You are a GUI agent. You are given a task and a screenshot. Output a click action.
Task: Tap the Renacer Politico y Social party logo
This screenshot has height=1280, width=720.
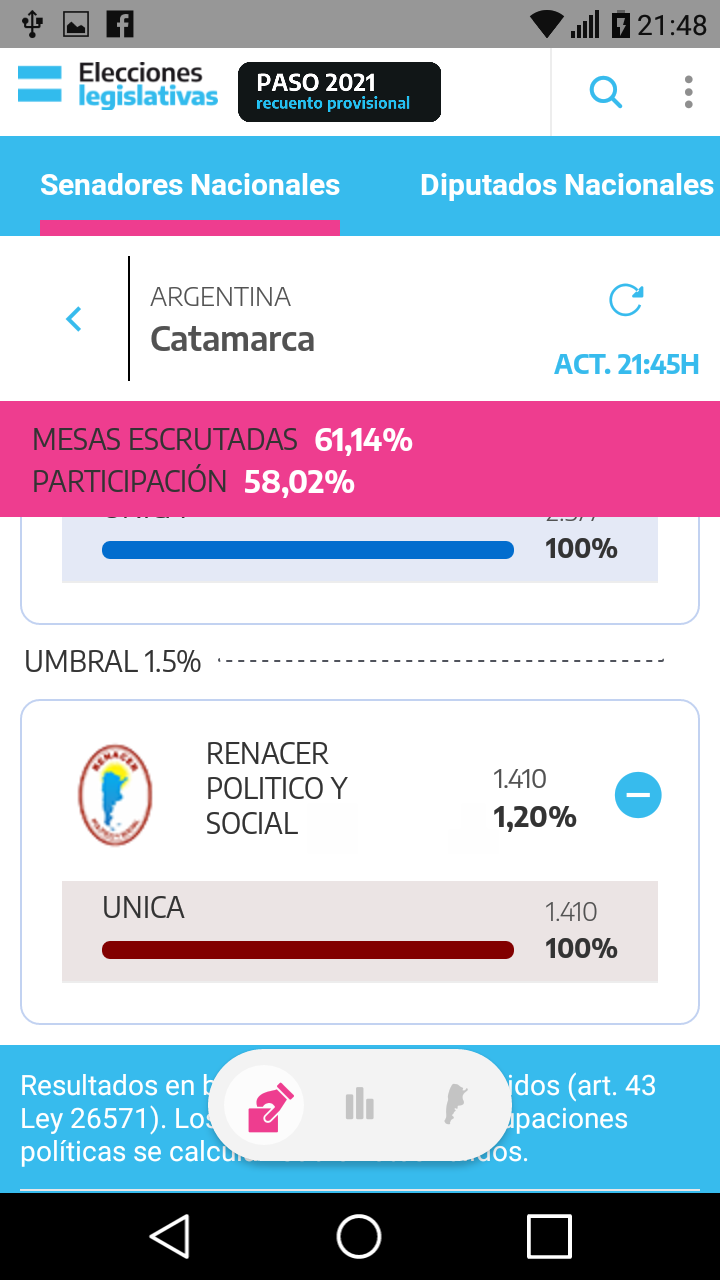(x=115, y=795)
